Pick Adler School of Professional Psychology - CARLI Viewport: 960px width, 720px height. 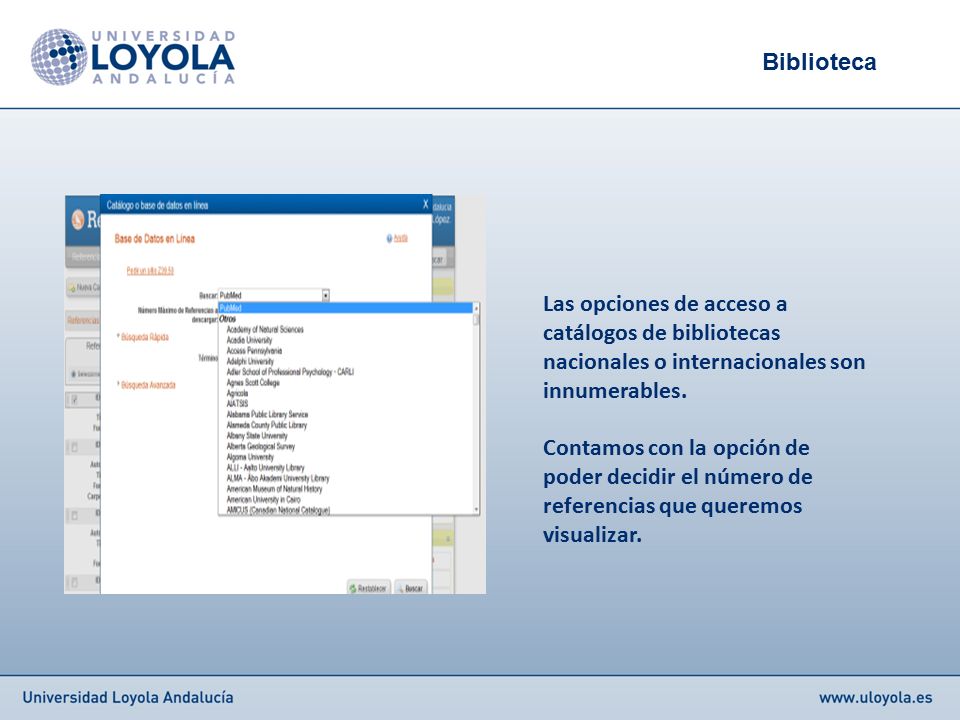click(290, 372)
